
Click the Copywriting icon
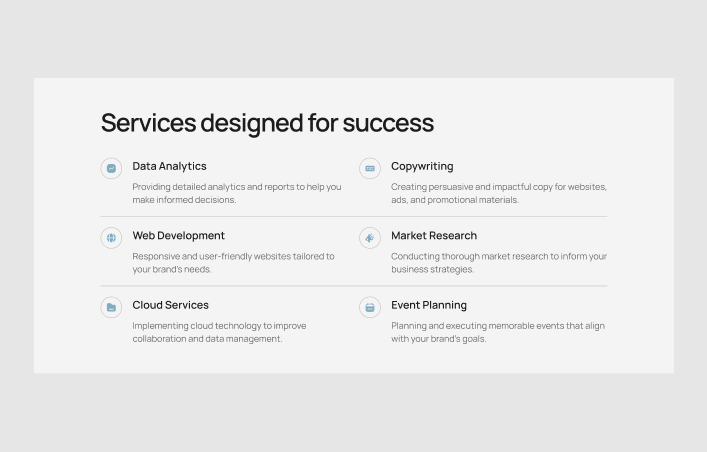click(x=370, y=169)
